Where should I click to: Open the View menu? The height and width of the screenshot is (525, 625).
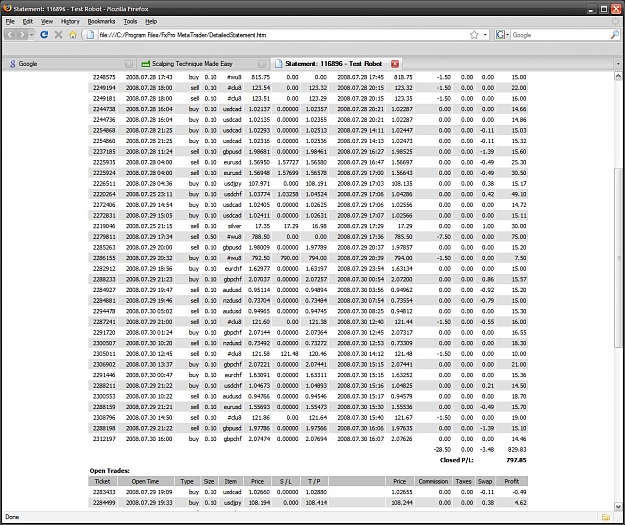(47, 22)
